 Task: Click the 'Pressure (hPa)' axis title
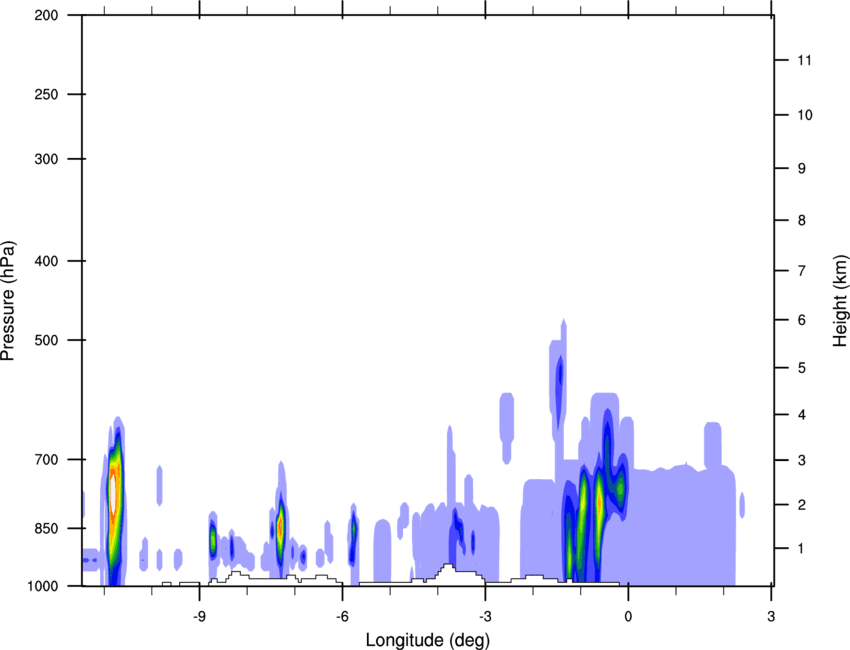click(8, 301)
